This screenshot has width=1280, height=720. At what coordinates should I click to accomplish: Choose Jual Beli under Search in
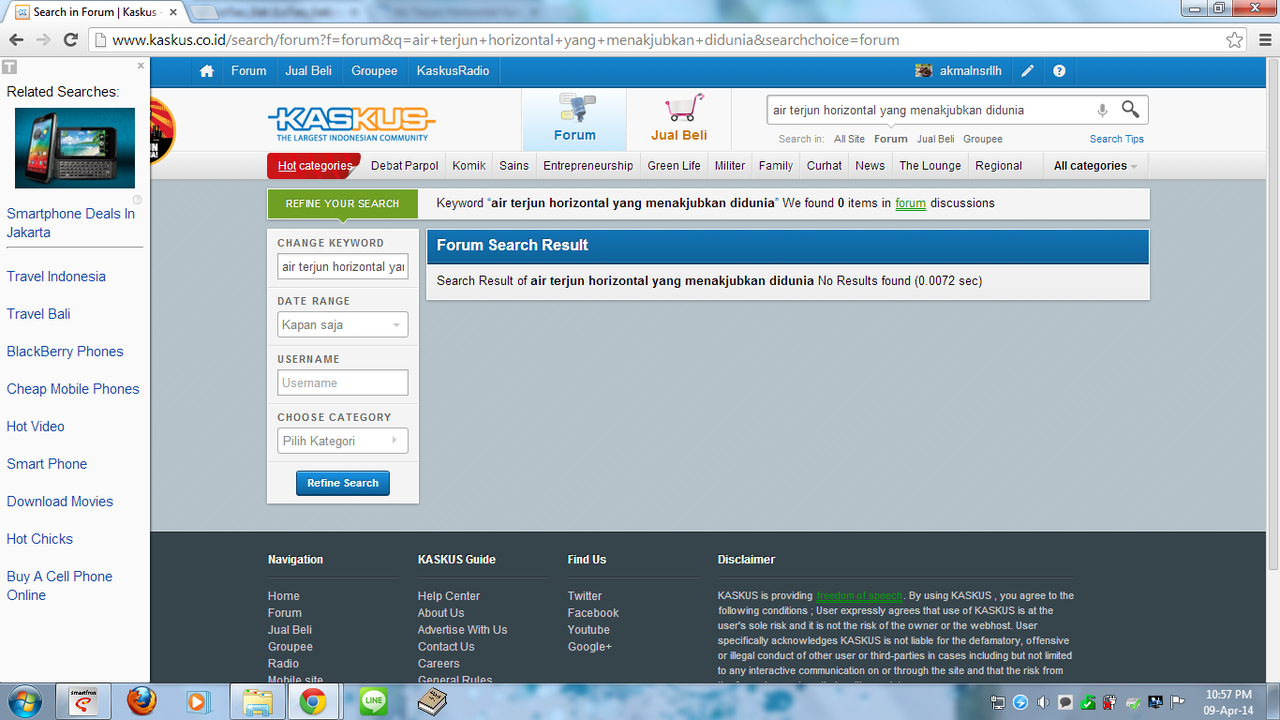coord(935,139)
